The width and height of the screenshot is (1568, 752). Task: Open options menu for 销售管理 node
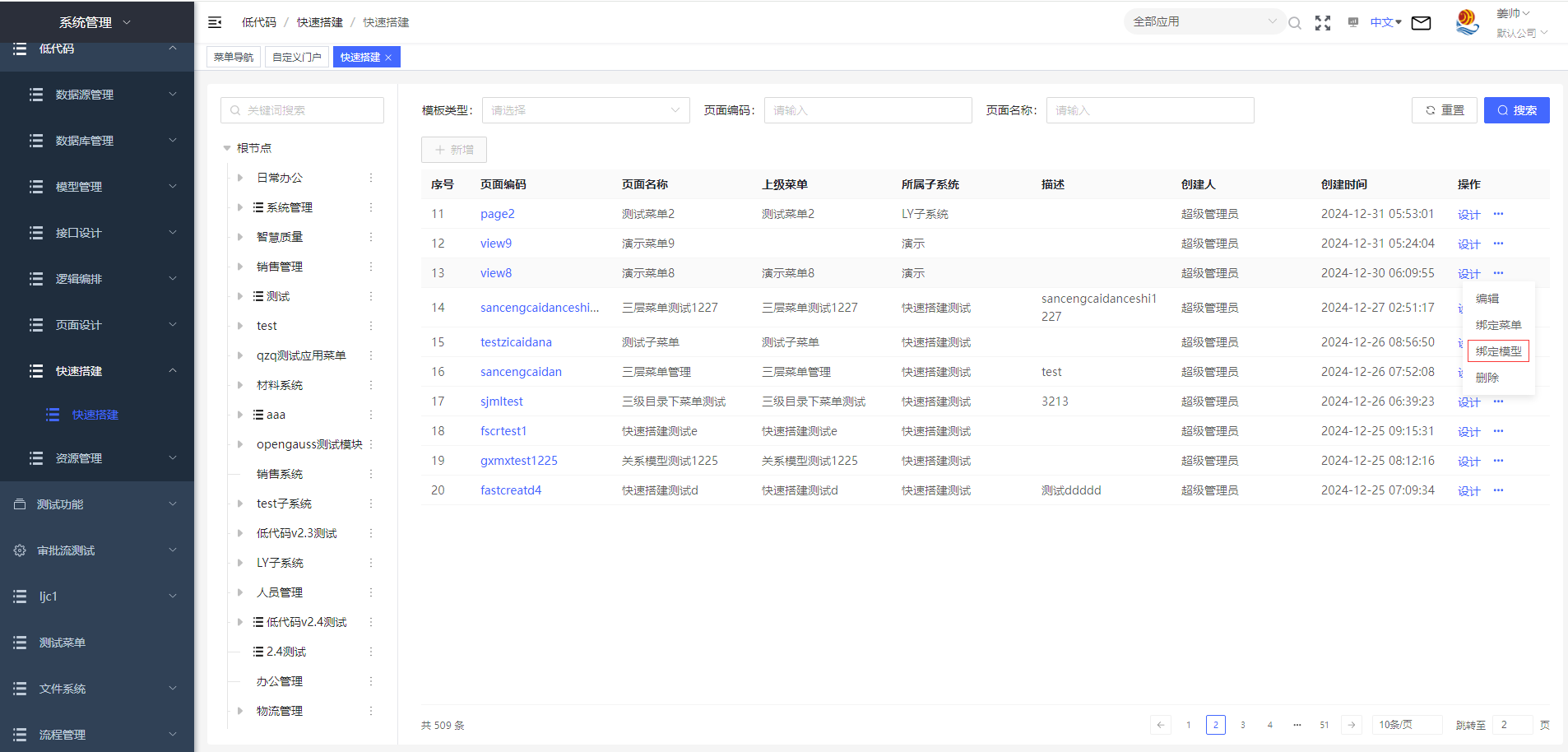[x=371, y=267]
